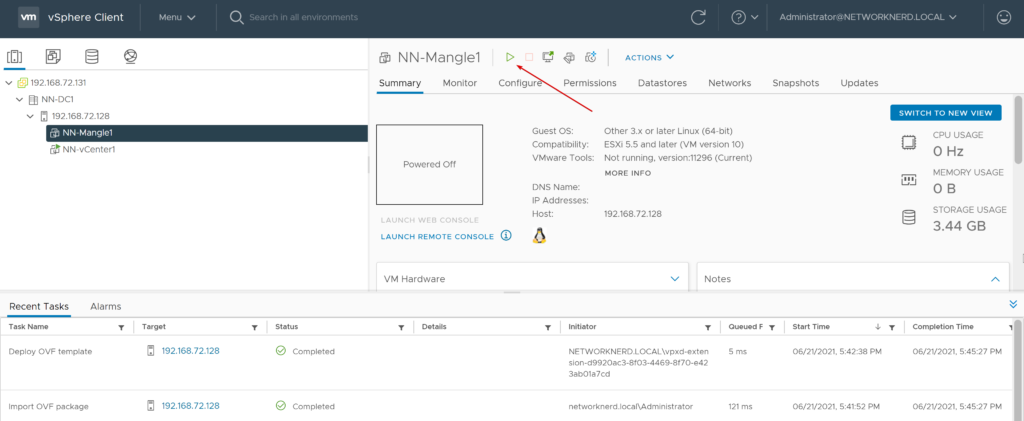
Task: Open the Import OVF package target 192.168.72.128
Action: coord(191,405)
